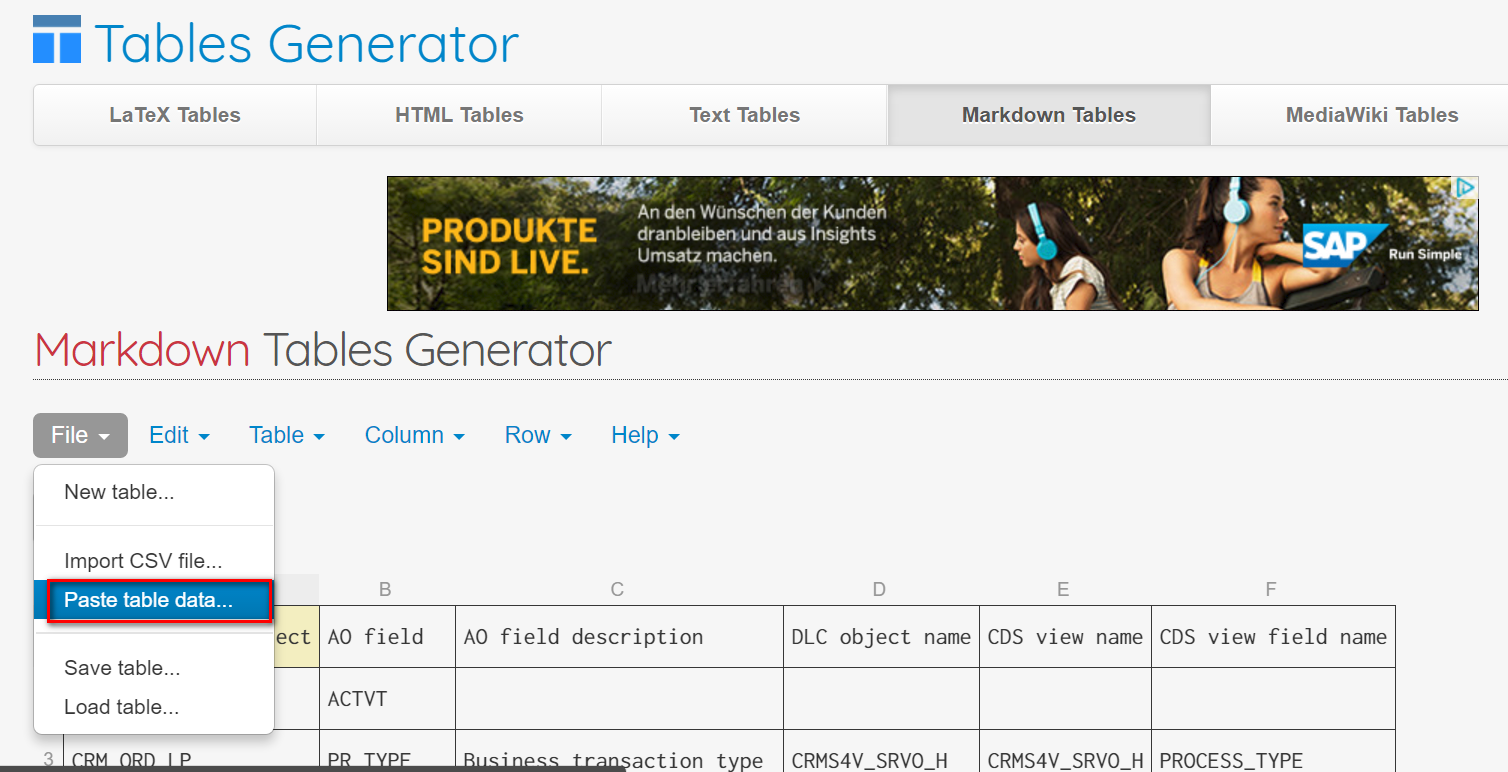Collapse the File dropdown menu

80,435
